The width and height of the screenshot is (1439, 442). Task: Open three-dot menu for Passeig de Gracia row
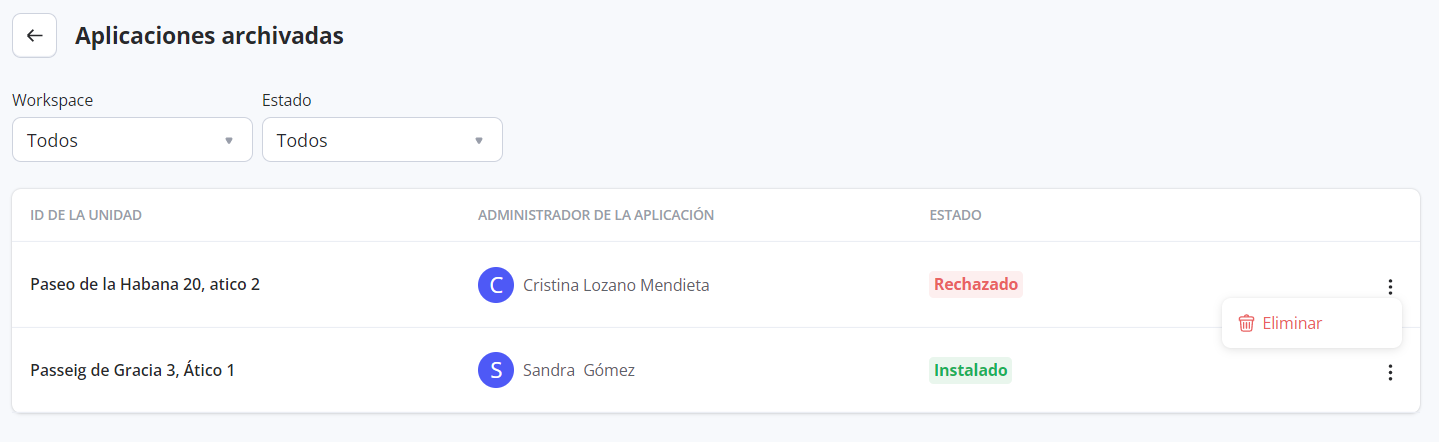click(1390, 373)
